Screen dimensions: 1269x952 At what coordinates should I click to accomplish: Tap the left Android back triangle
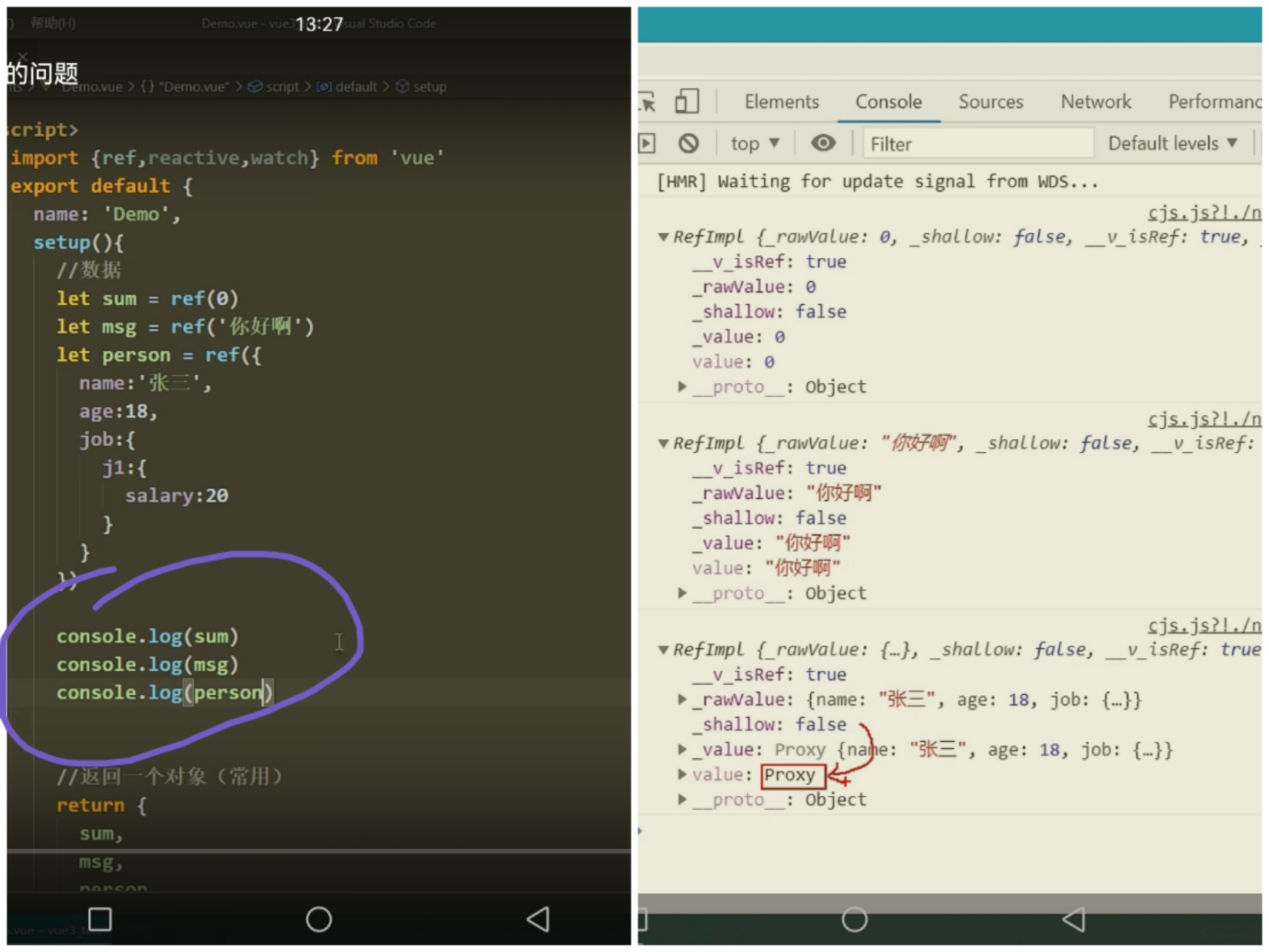coord(538,919)
